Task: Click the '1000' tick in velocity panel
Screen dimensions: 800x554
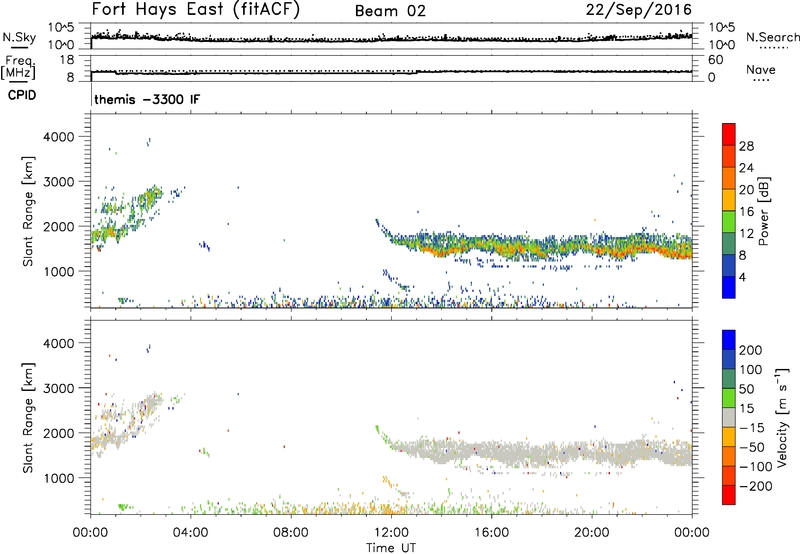Action: coord(58,478)
